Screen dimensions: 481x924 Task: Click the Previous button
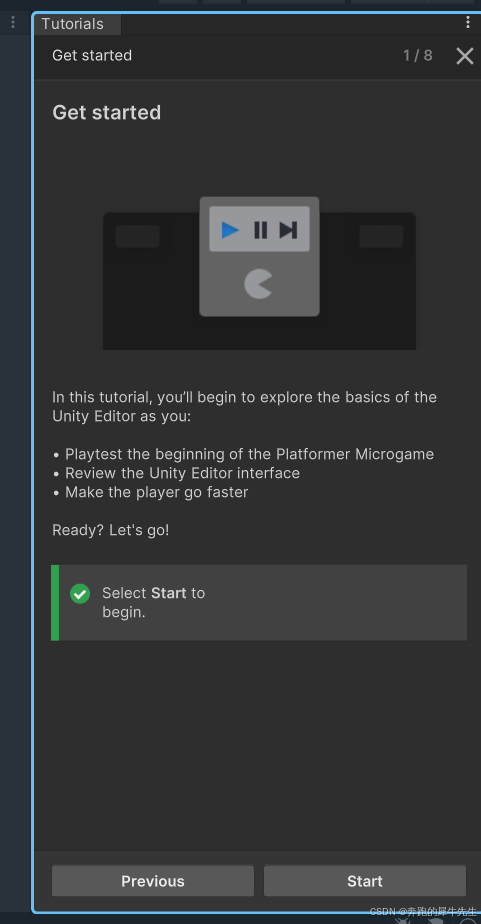point(153,881)
